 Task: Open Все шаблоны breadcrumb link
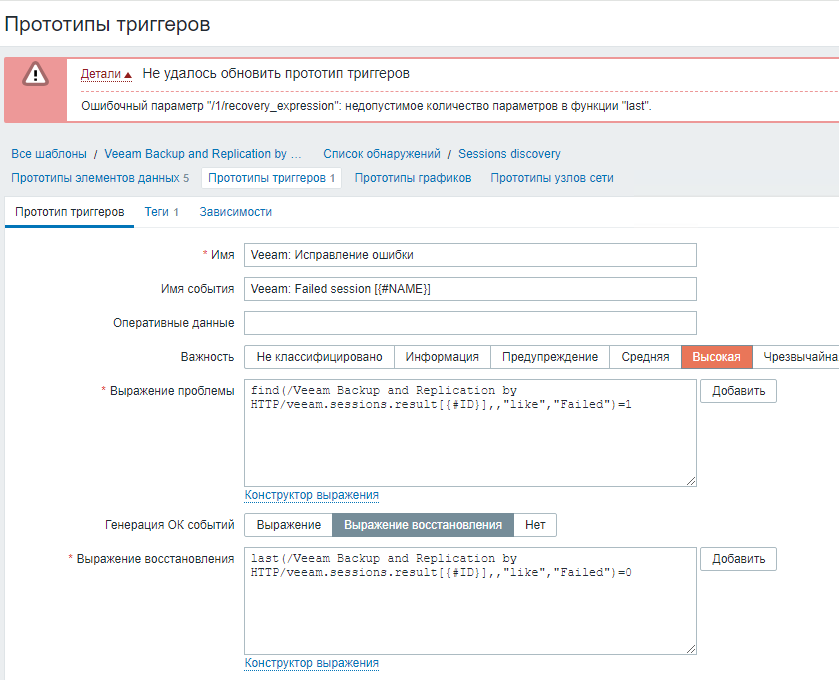pyautogui.click(x=49, y=154)
